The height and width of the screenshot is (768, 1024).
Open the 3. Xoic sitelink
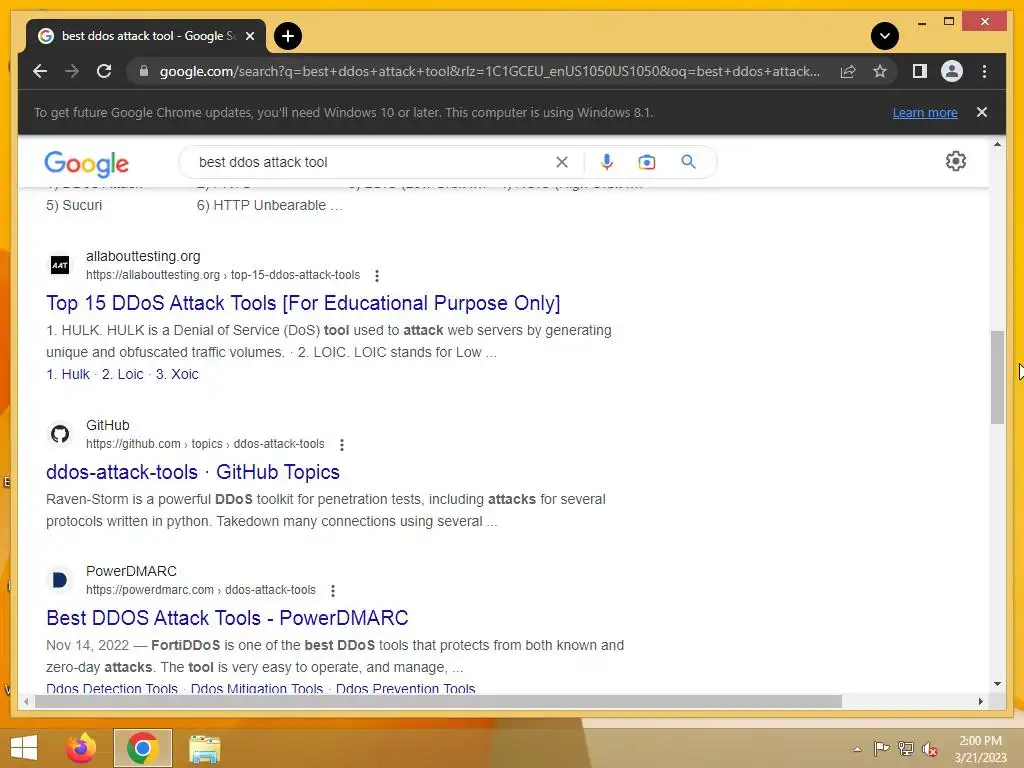point(177,374)
